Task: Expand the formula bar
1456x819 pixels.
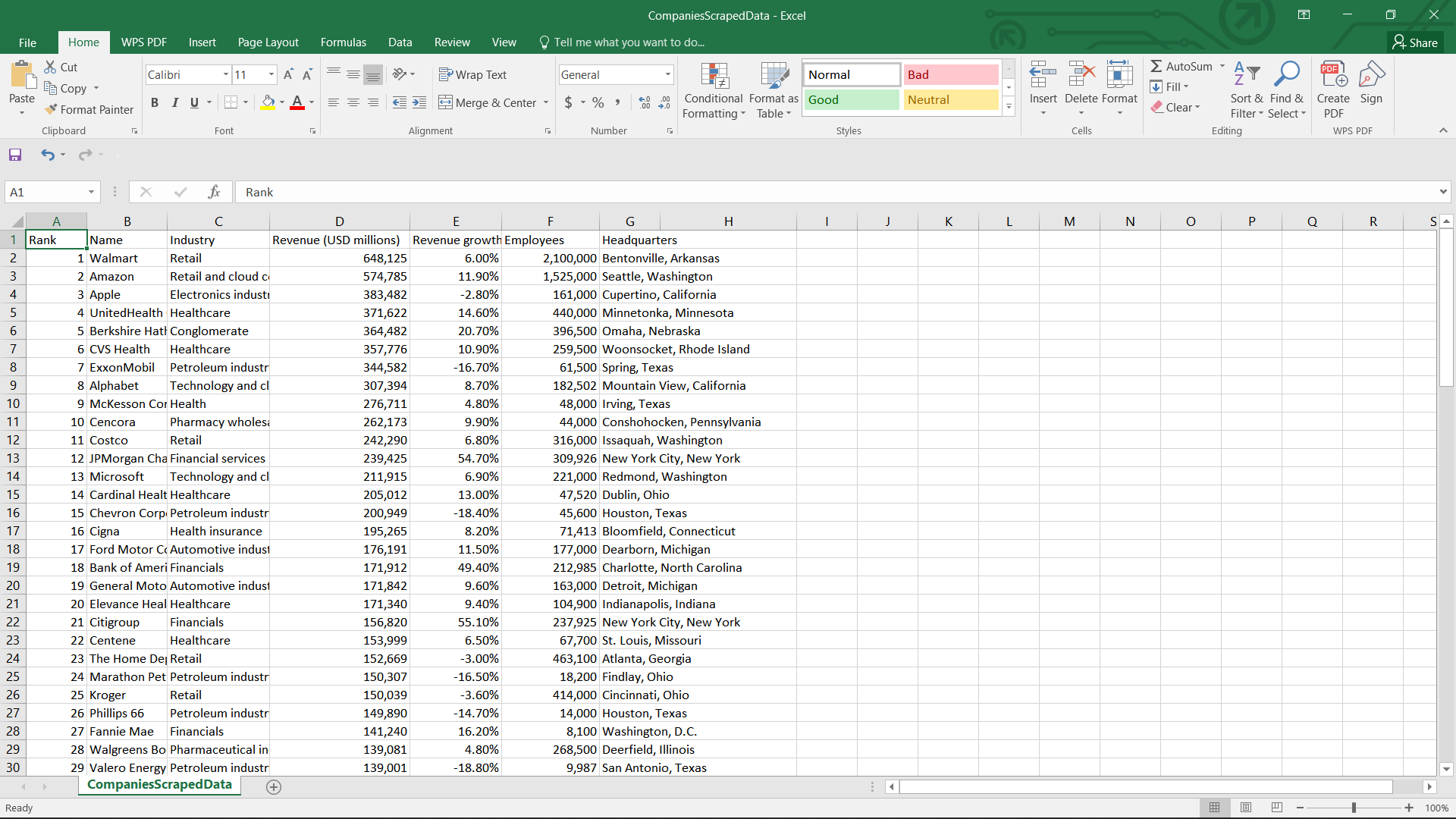Action: (1443, 192)
